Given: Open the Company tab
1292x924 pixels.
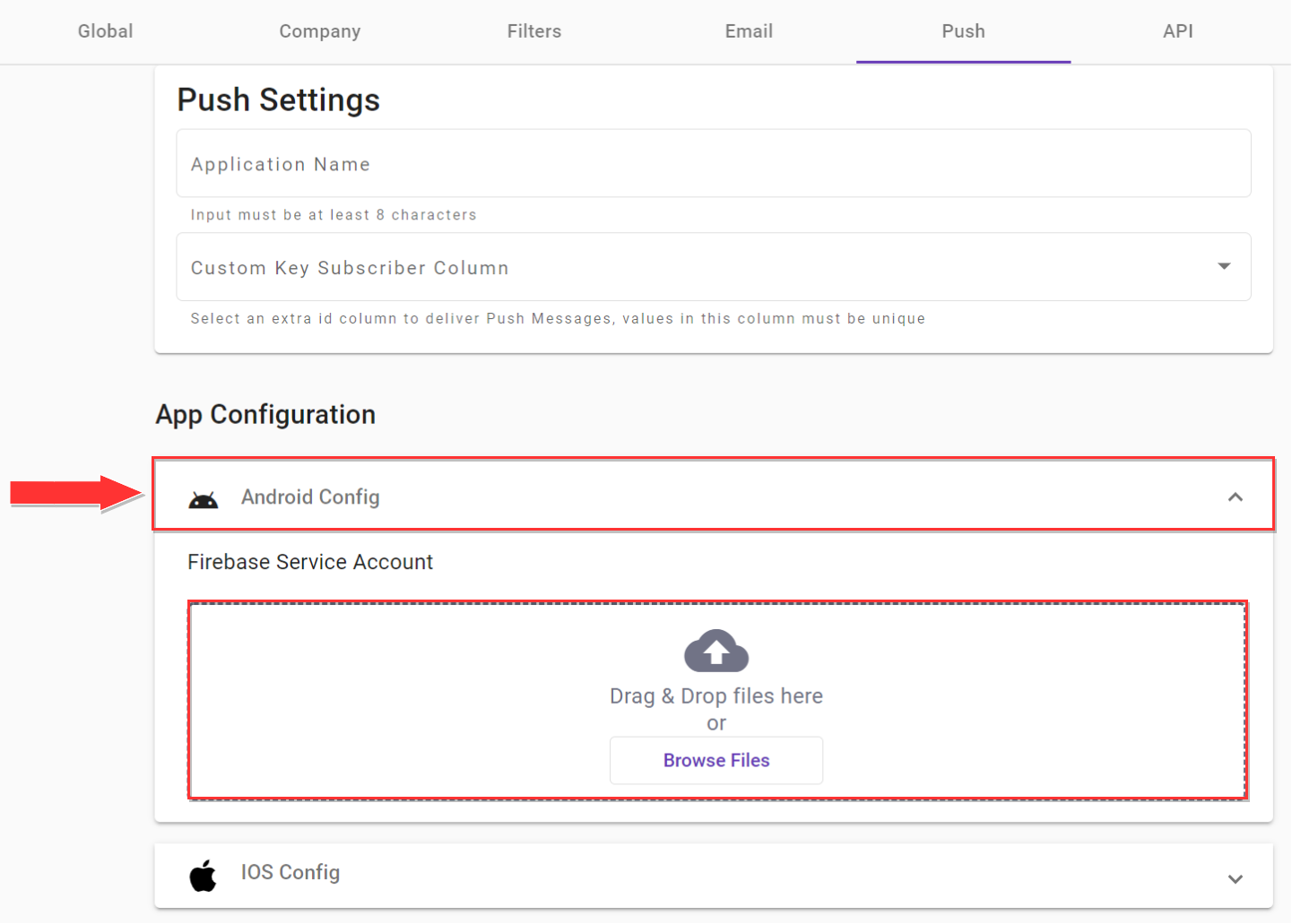Looking at the screenshot, I should click(x=320, y=31).
